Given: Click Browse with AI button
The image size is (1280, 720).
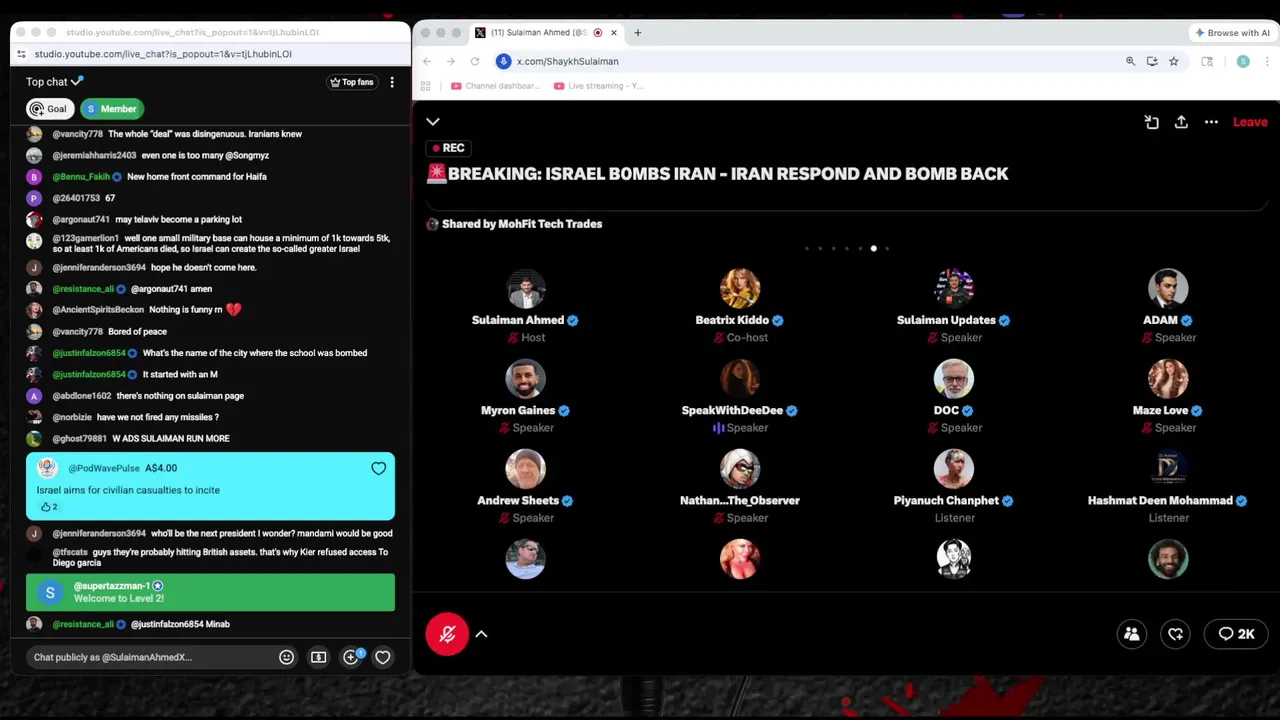Looking at the screenshot, I should pyautogui.click(x=1231, y=33).
